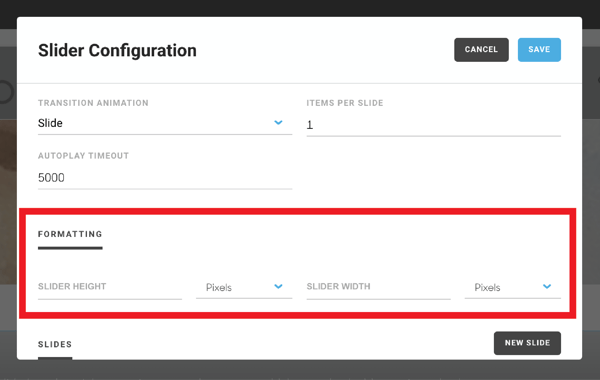This screenshot has width=600, height=380.
Task: Click the partial circle icon behind dialog
Action: coord(6,92)
